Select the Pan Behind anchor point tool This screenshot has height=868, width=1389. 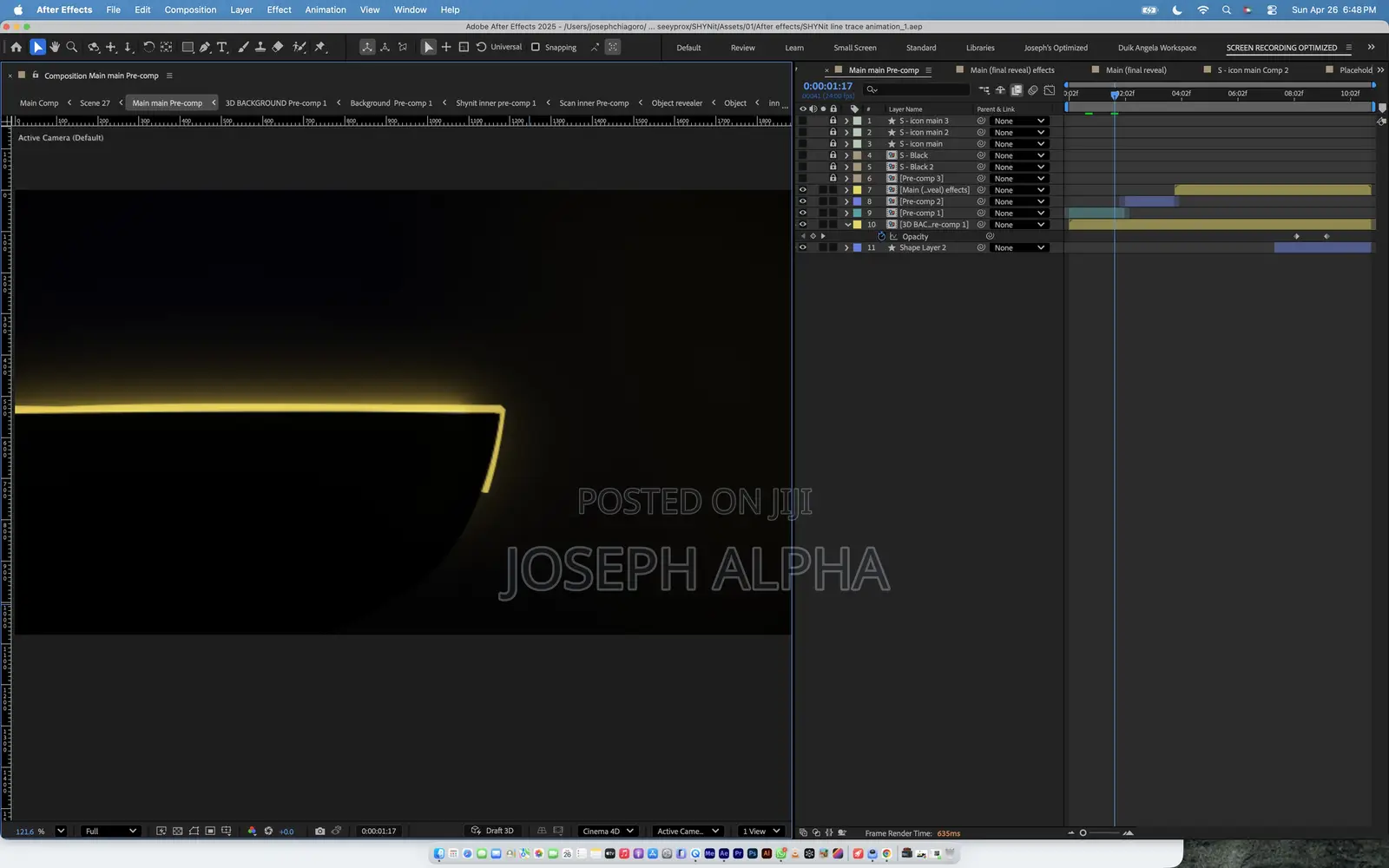pyautogui.click(x=166, y=47)
